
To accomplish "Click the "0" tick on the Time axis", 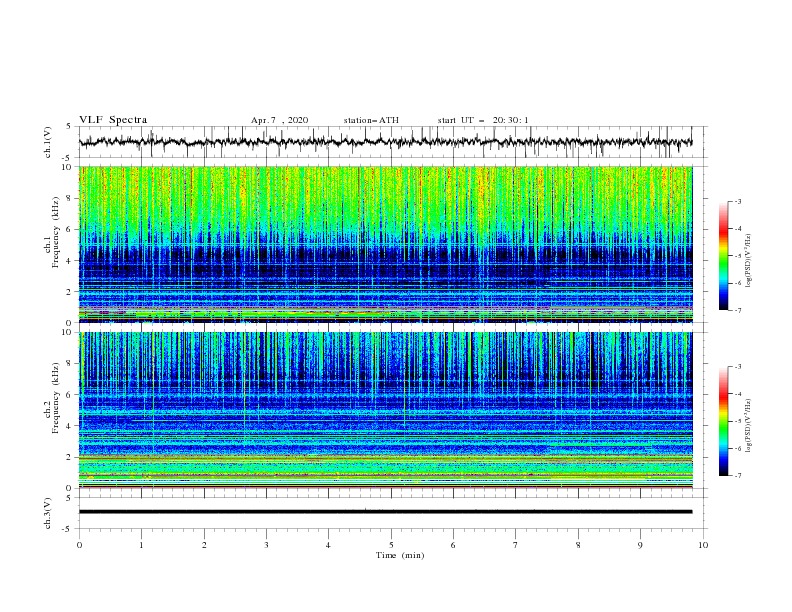I will tap(79, 545).
